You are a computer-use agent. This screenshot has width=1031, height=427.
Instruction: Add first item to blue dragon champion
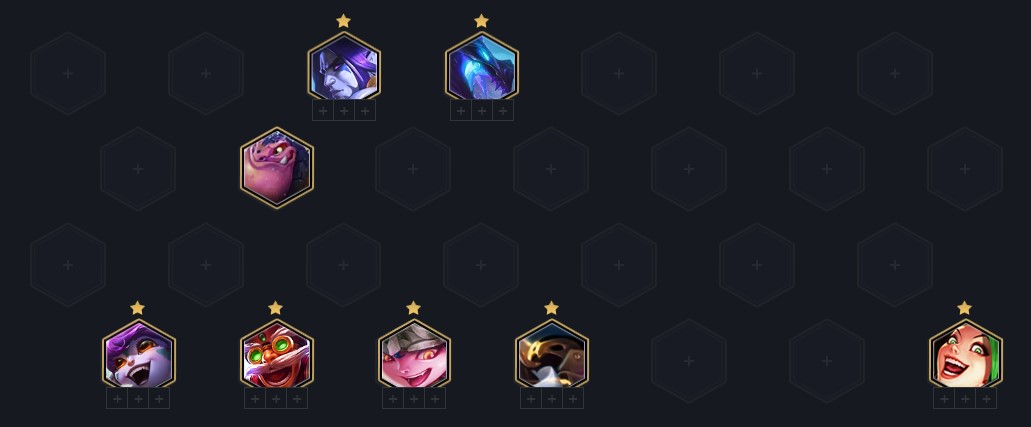[x=461, y=111]
